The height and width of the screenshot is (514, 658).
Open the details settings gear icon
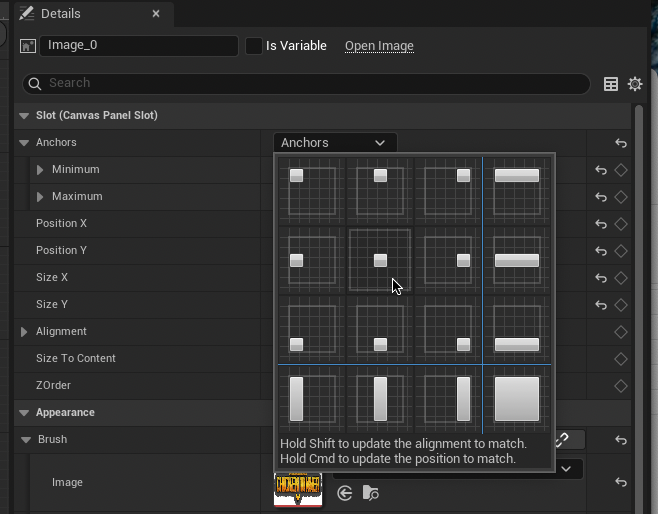pos(634,84)
